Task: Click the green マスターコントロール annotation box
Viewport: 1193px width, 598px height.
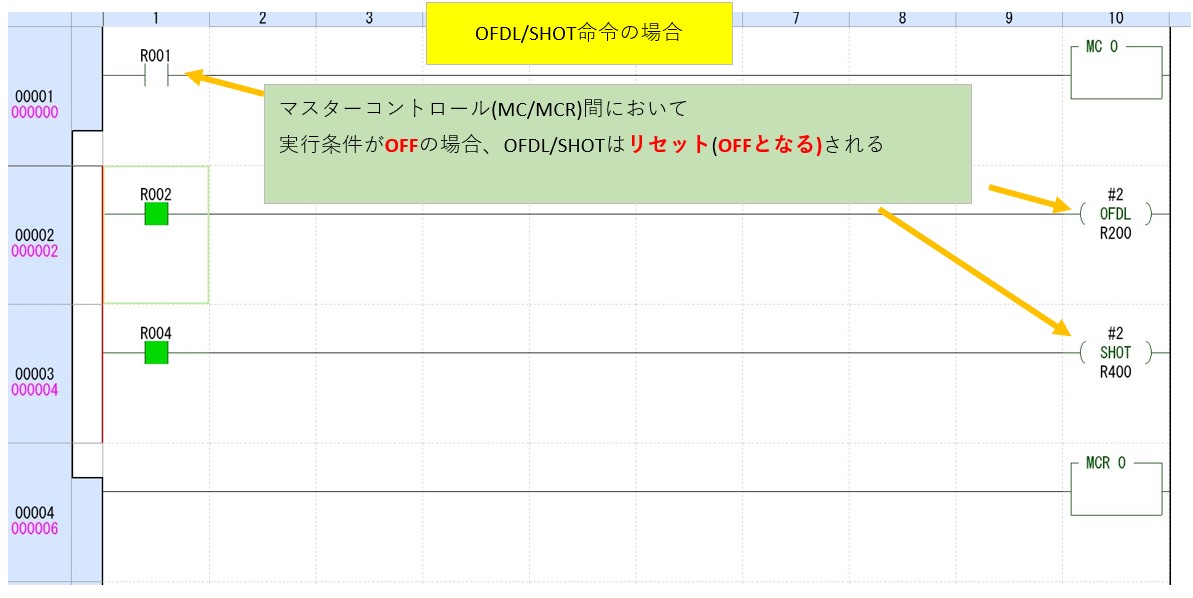Action: click(617, 143)
